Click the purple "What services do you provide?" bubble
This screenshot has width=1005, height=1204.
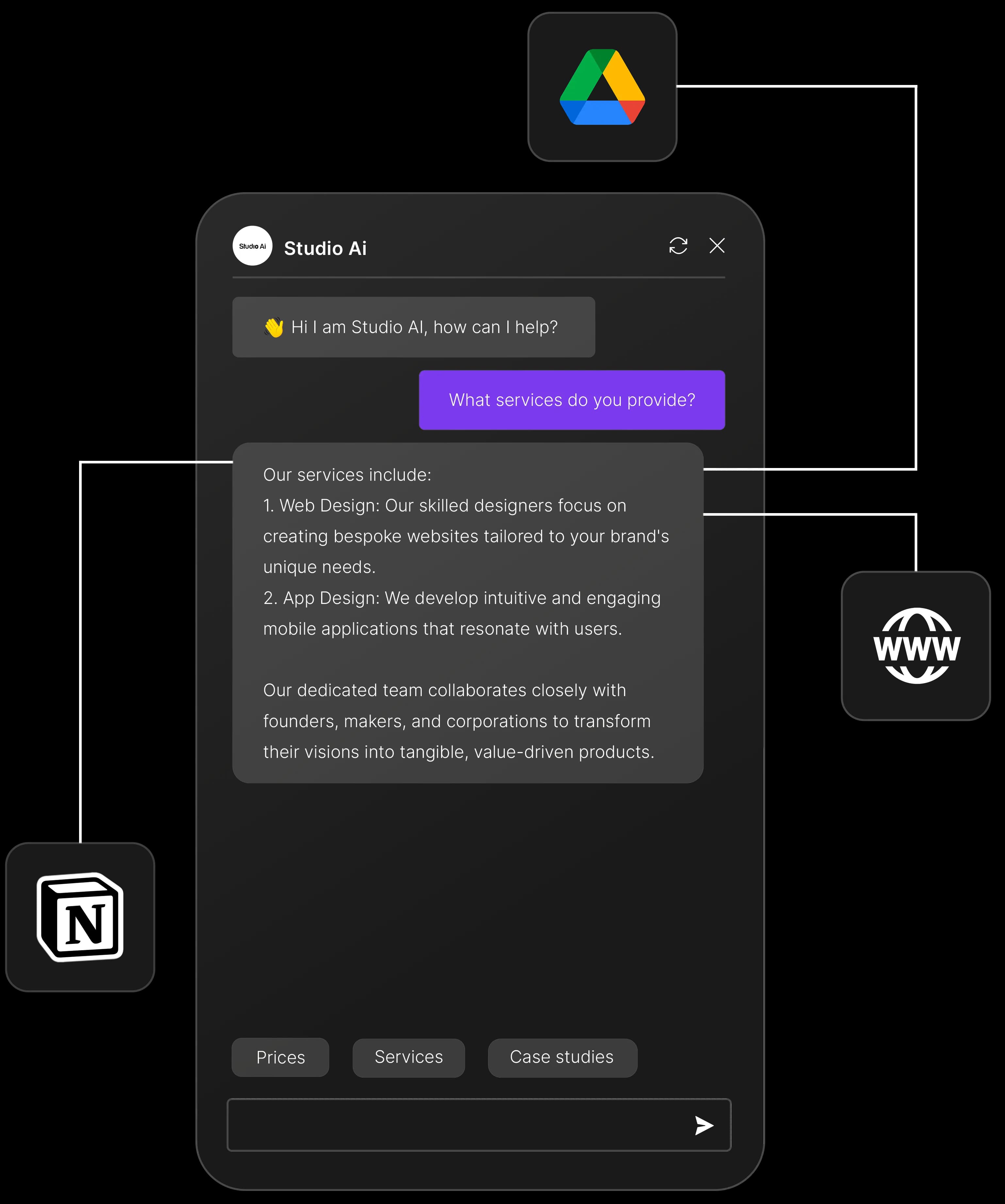571,400
